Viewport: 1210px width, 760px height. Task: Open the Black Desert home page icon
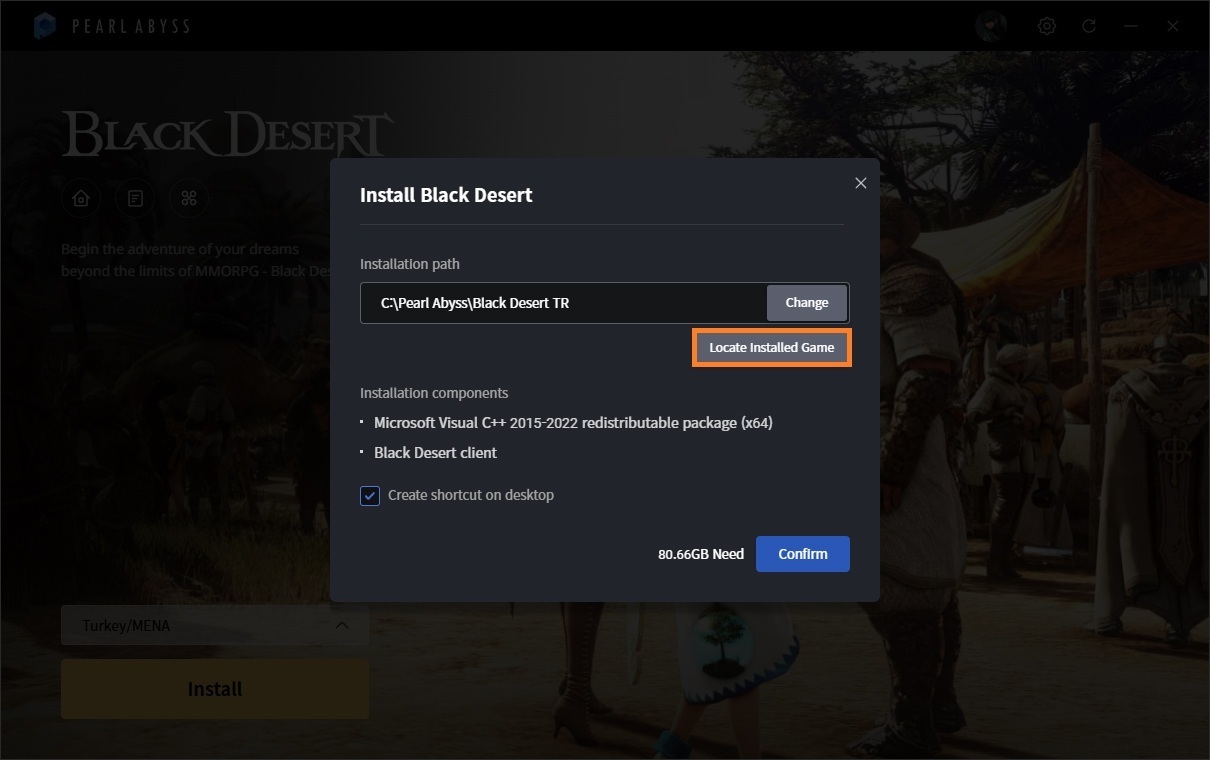[81, 198]
